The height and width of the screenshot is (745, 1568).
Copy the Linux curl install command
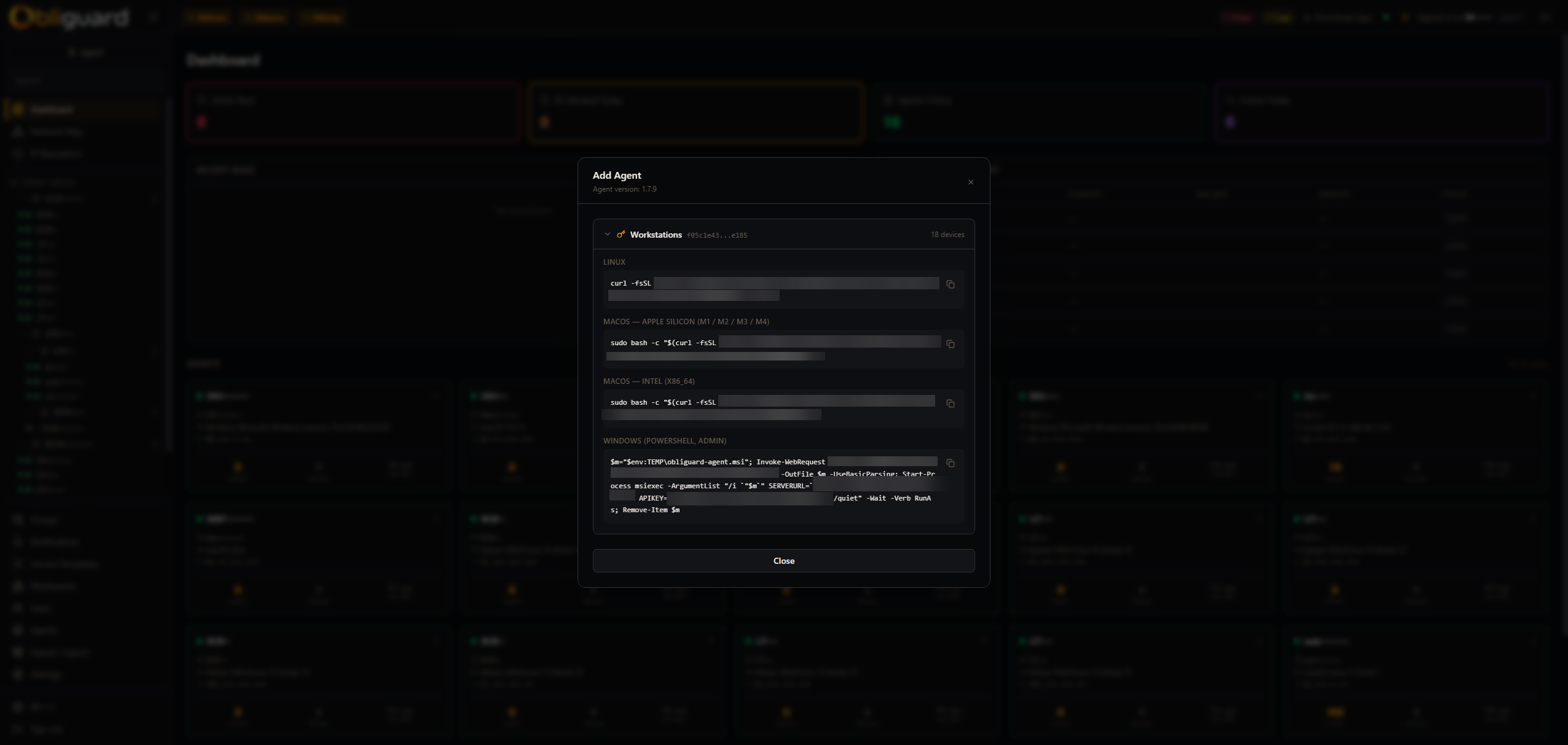click(x=950, y=284)
